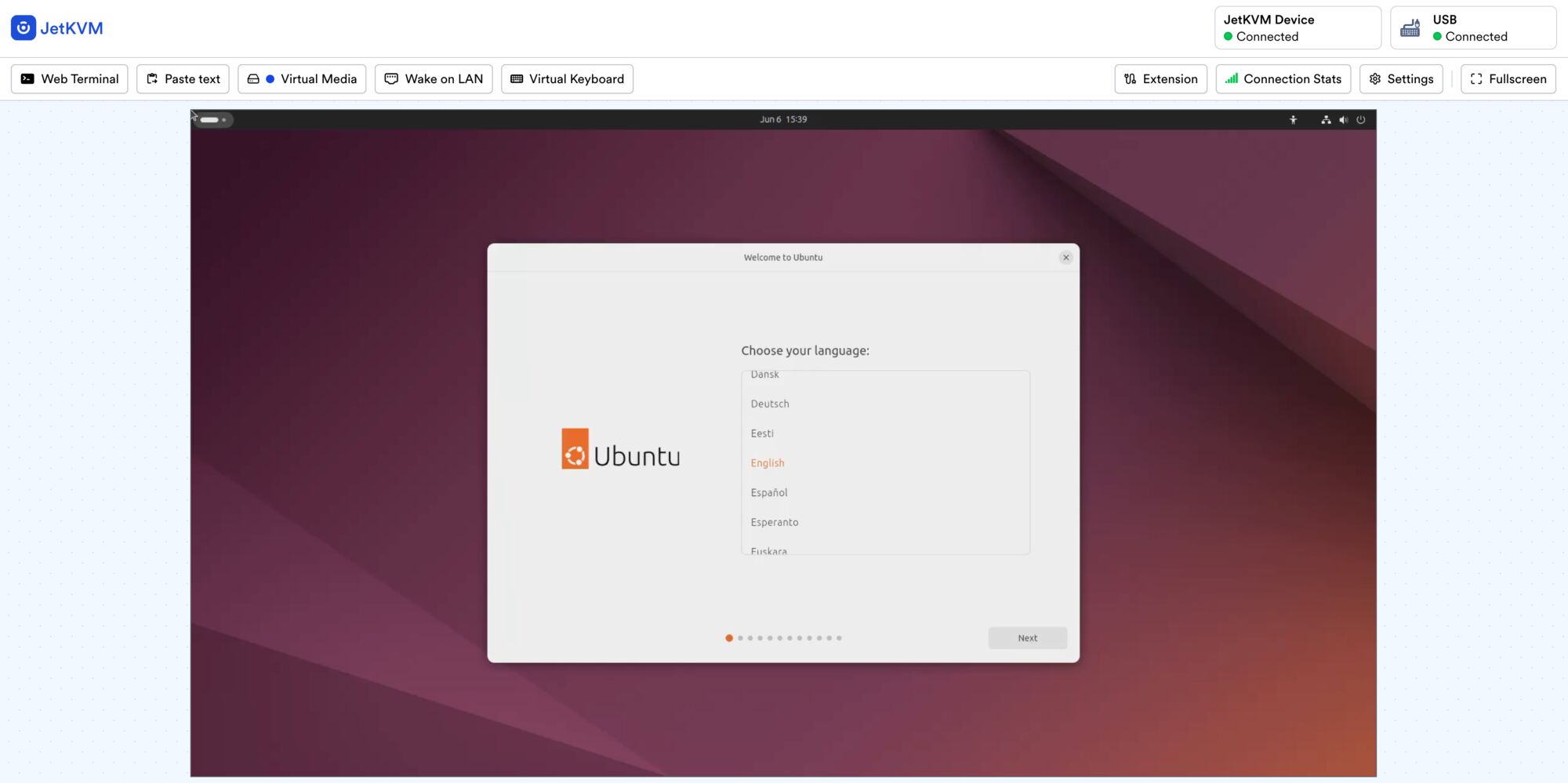1568x783 pixels.
Task: Click the network icon in the top bar
Action: click(1326, 120)
